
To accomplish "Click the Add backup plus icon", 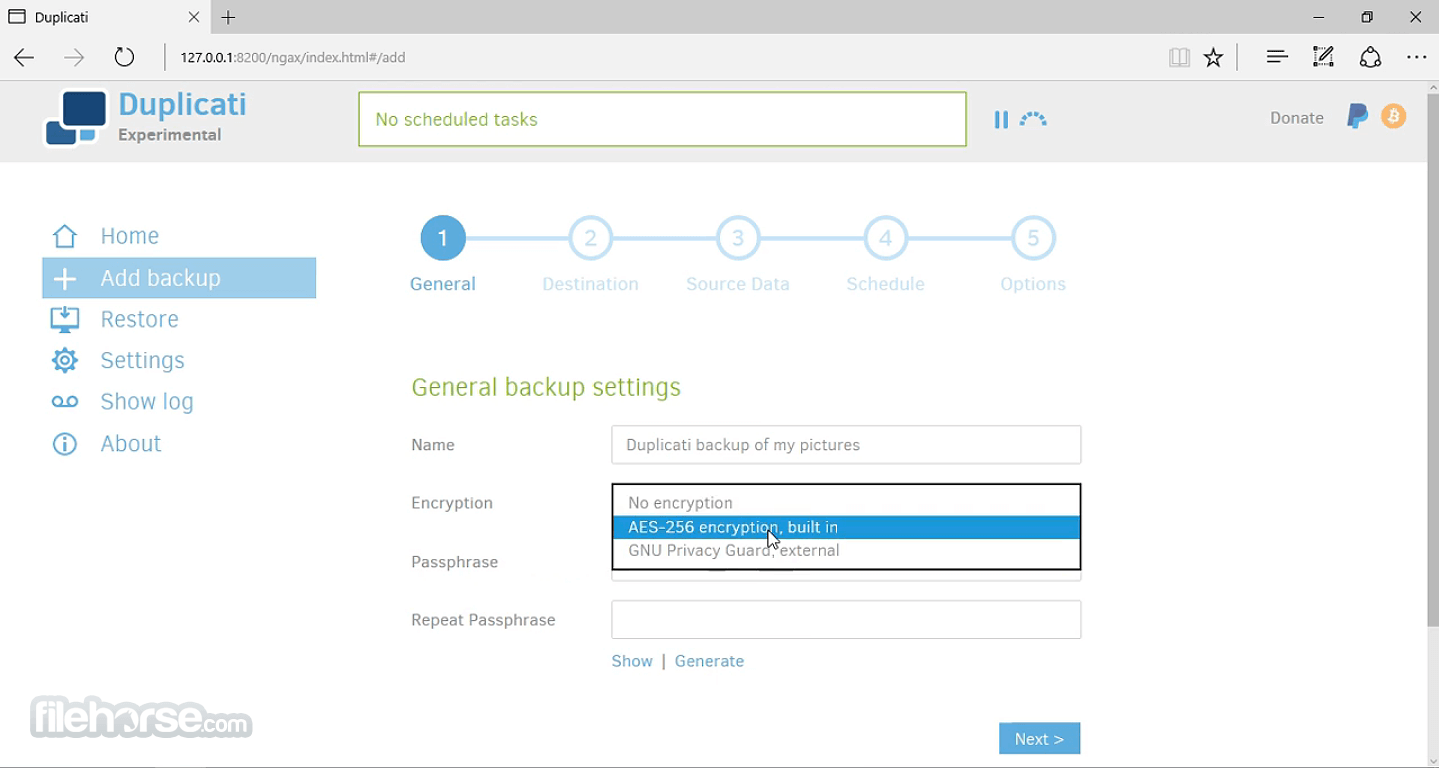I will 65,278.
